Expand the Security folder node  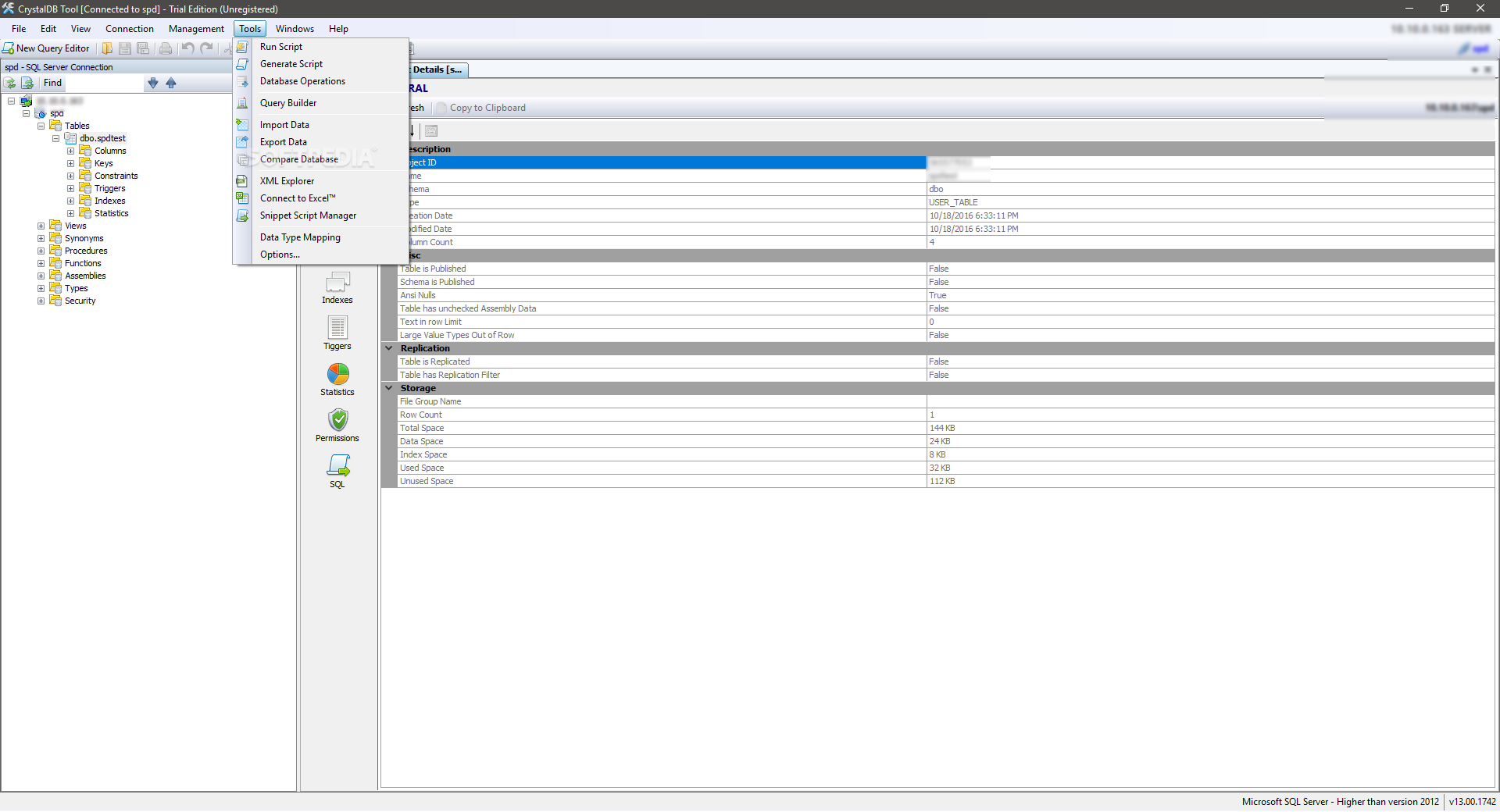(x=41, y=301)
